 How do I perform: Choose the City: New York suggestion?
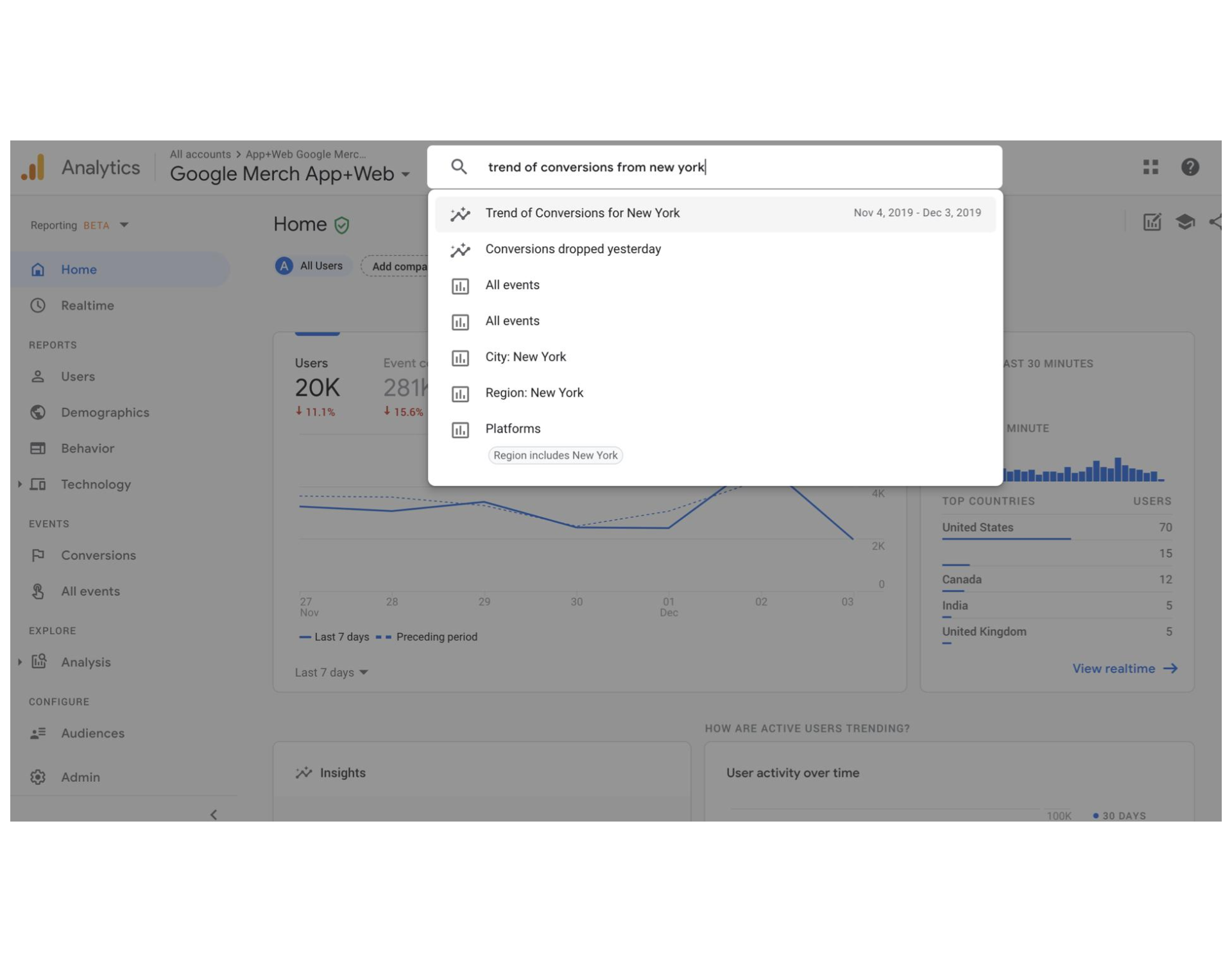coord(526,357)
